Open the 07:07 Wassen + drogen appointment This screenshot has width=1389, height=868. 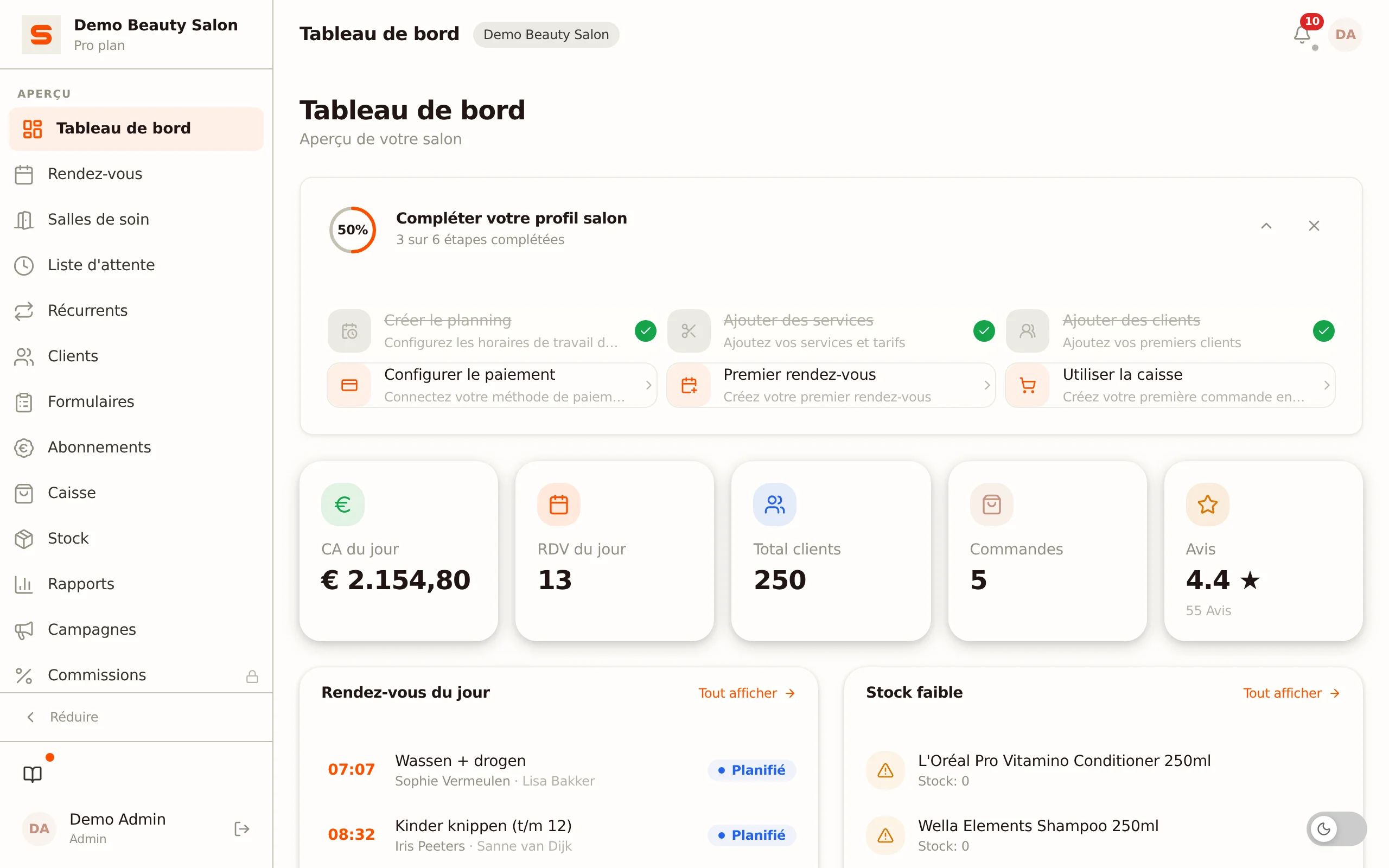(558, 770)
